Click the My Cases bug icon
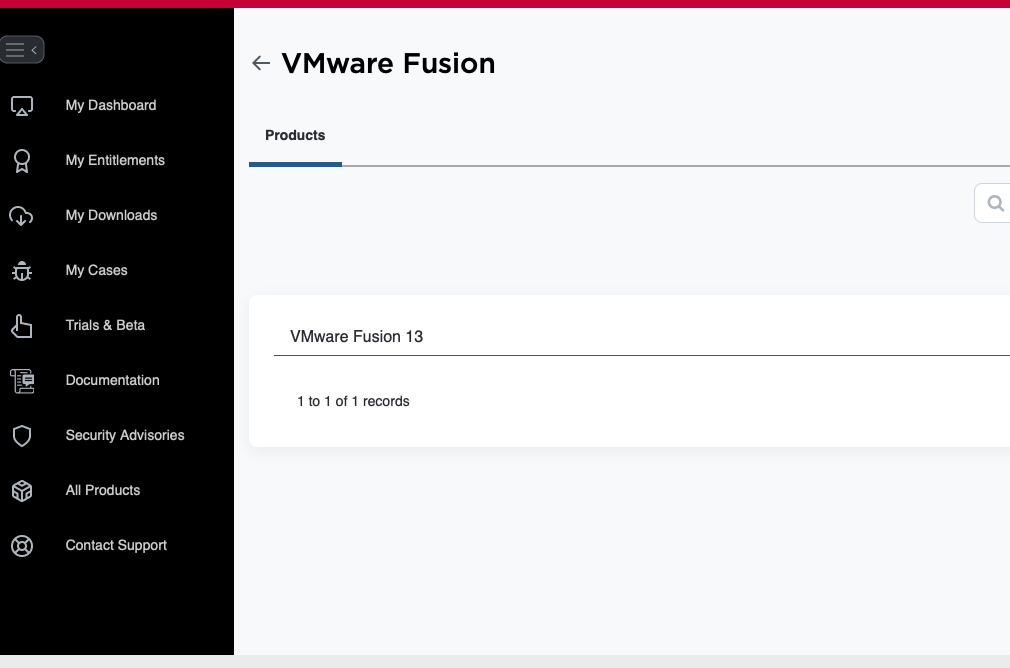This screenshot has height=668, width=1010. 22,271
